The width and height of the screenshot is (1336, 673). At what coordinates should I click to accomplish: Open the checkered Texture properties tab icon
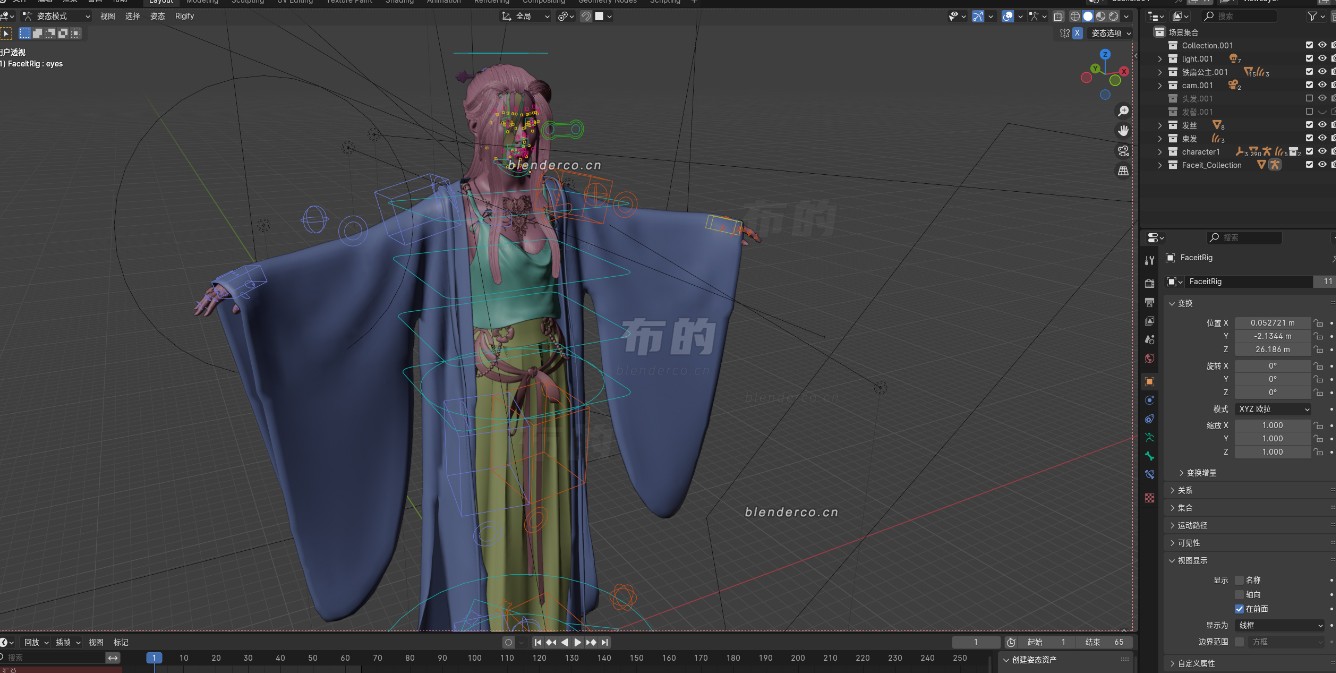[1150, 497]
